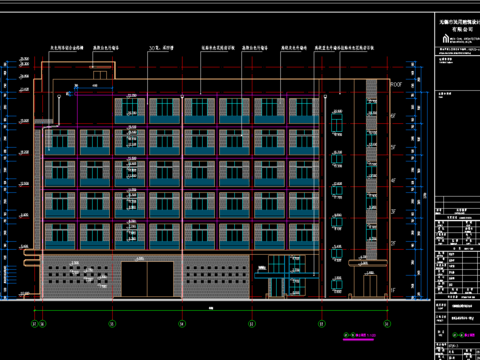Select the left perforated ground-floor wall
Image resolution: width=480 pixels, height=360 pixels.
[78, 276]
